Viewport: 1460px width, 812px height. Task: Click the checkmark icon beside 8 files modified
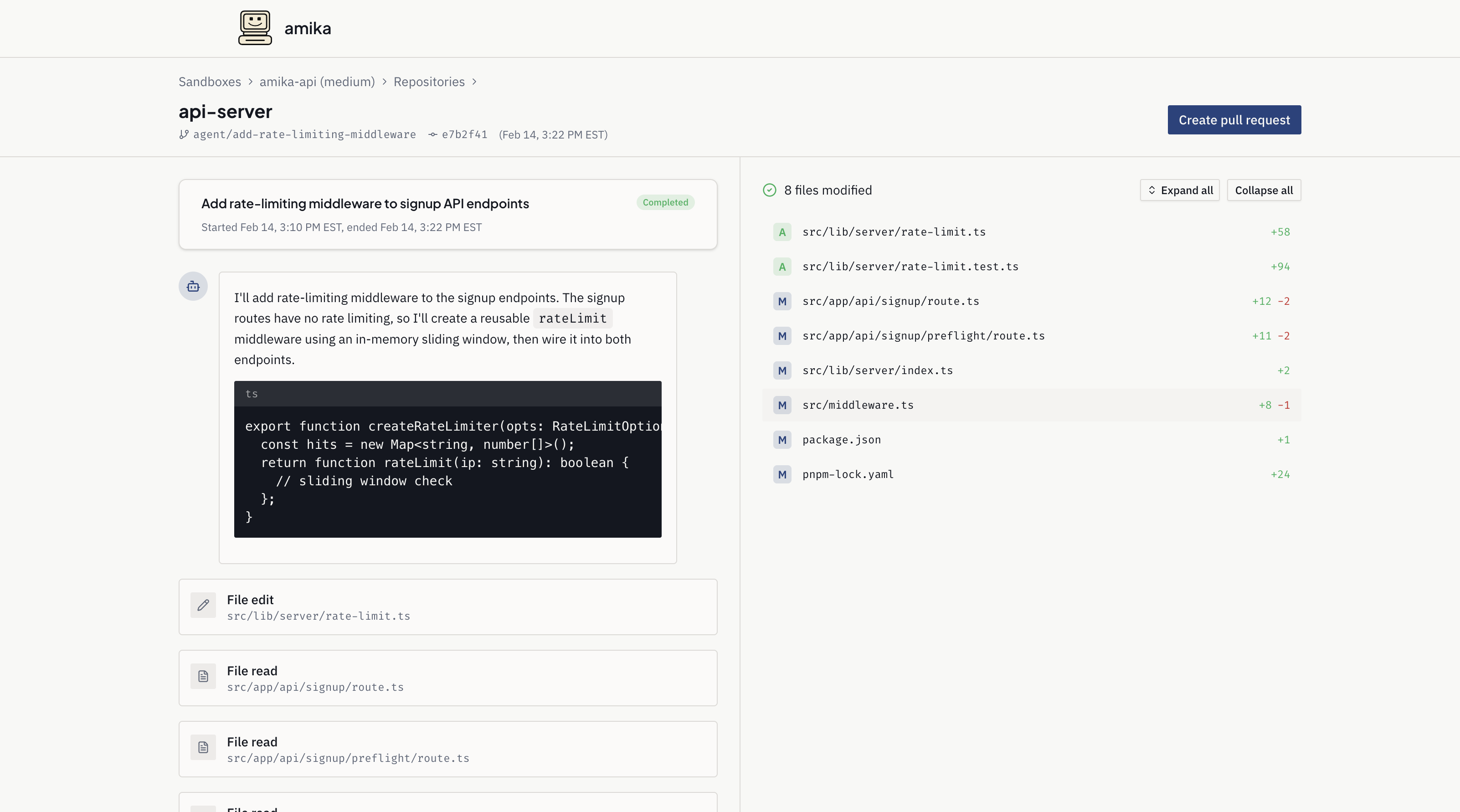coord(769,190)
